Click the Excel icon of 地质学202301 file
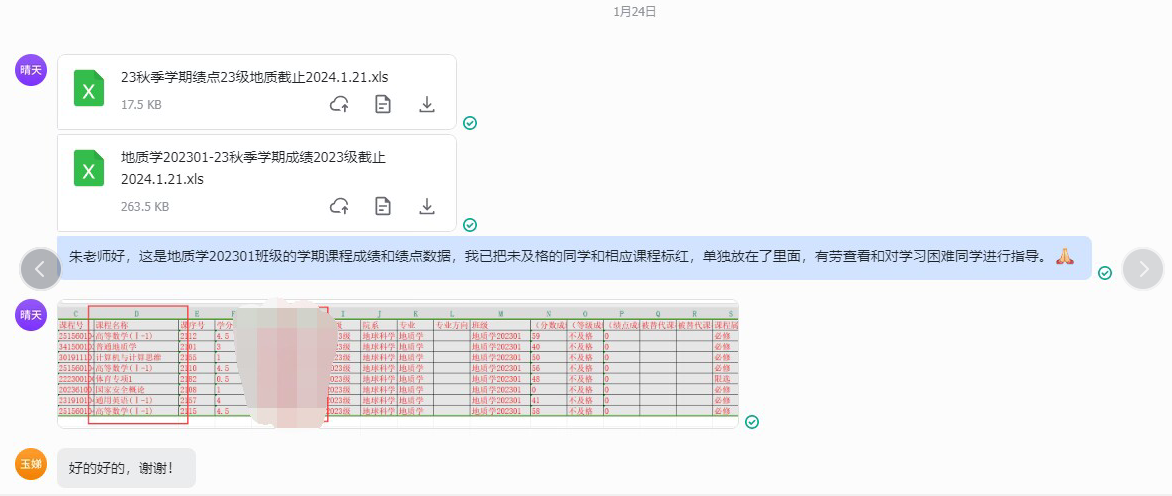 coord(89,168)
